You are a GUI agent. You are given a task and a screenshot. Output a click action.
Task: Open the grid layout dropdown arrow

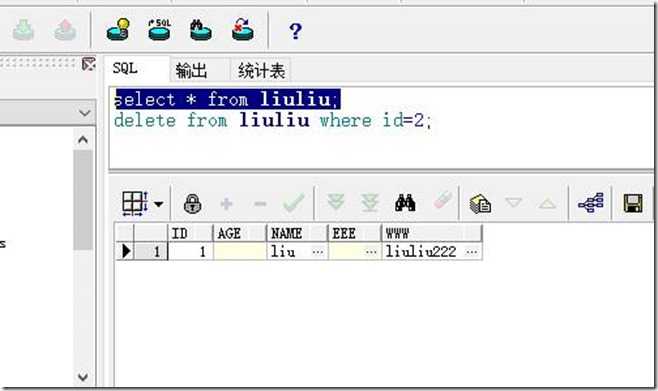pyautogui.click(x=159, y=204)
